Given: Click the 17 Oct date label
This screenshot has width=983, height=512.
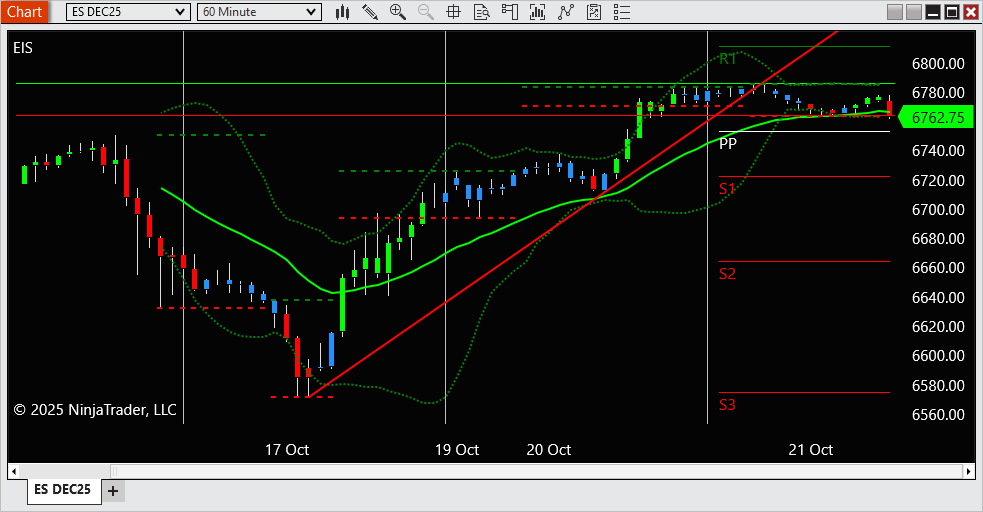Looking at the screenshot, I should [x=287, y=450].
